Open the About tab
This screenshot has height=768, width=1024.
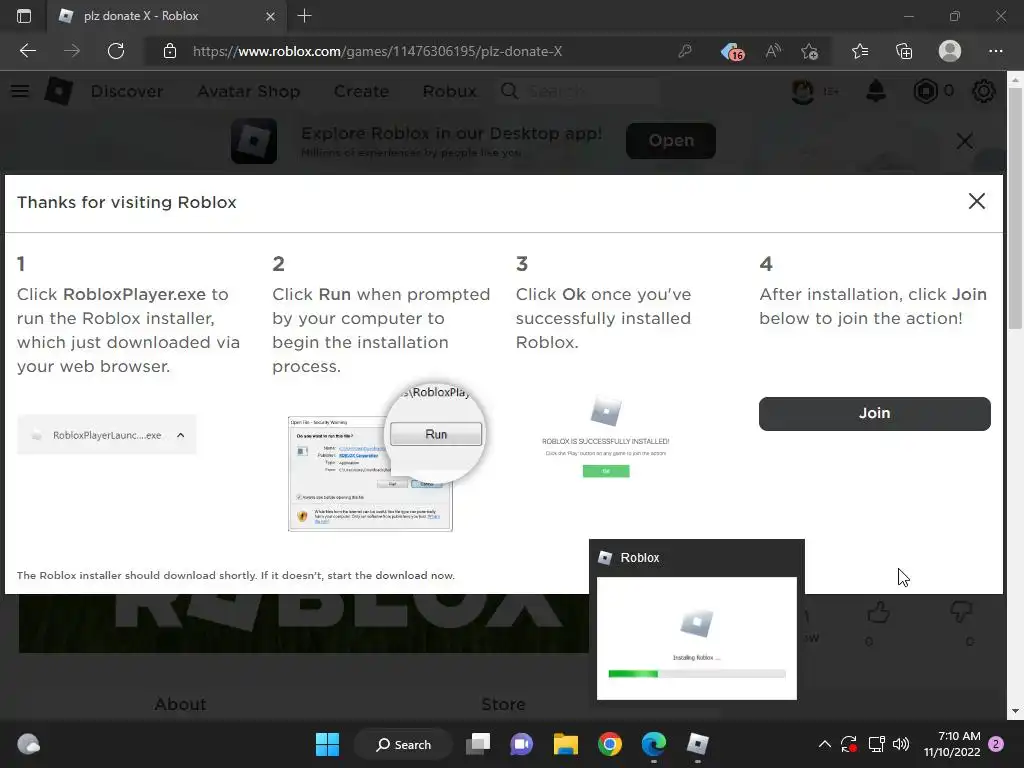click(180, 704)
